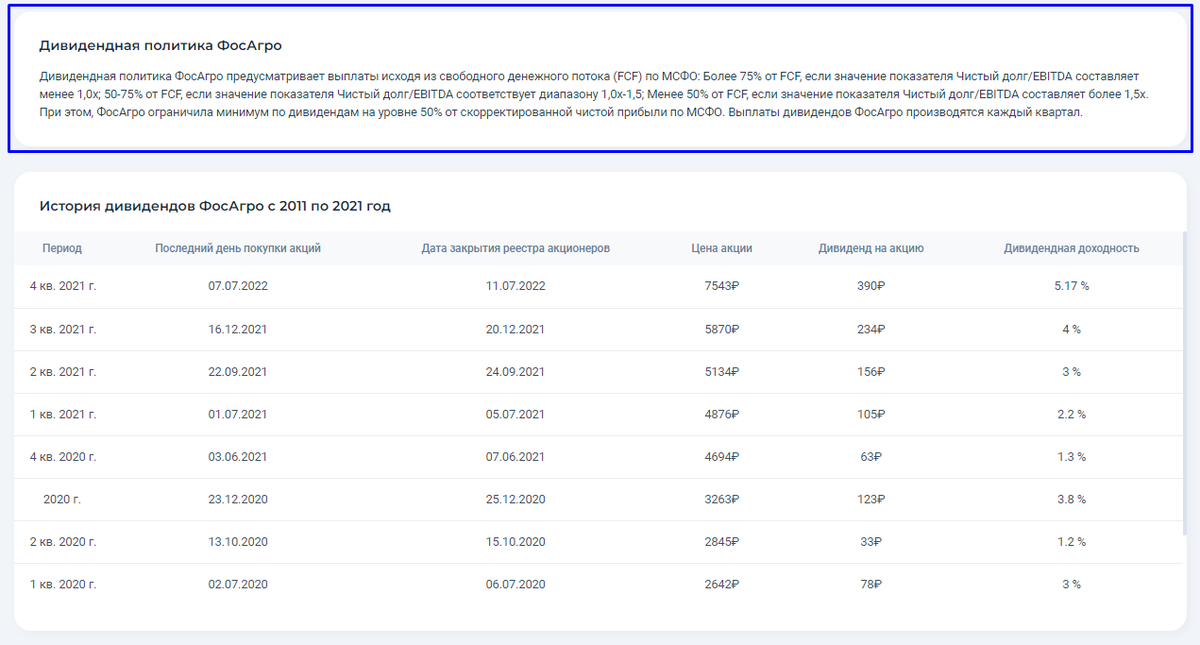Select the '4 кв. 2021 г.' period cell
The image size is (1200, 645).
[x=63, y=286]
